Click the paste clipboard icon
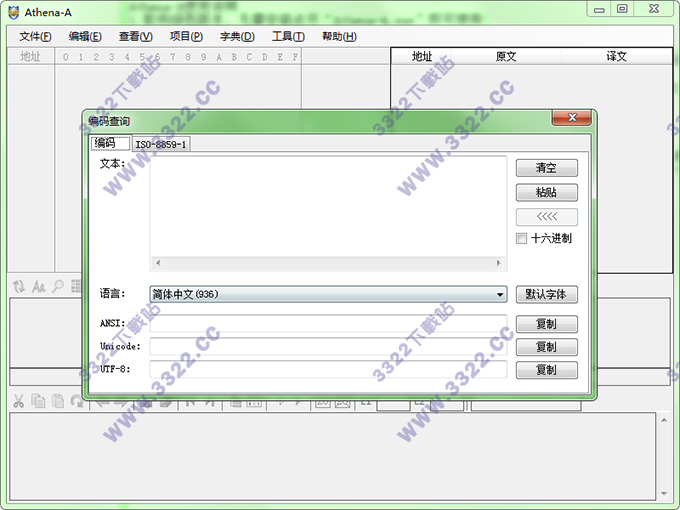 [58, 401]
